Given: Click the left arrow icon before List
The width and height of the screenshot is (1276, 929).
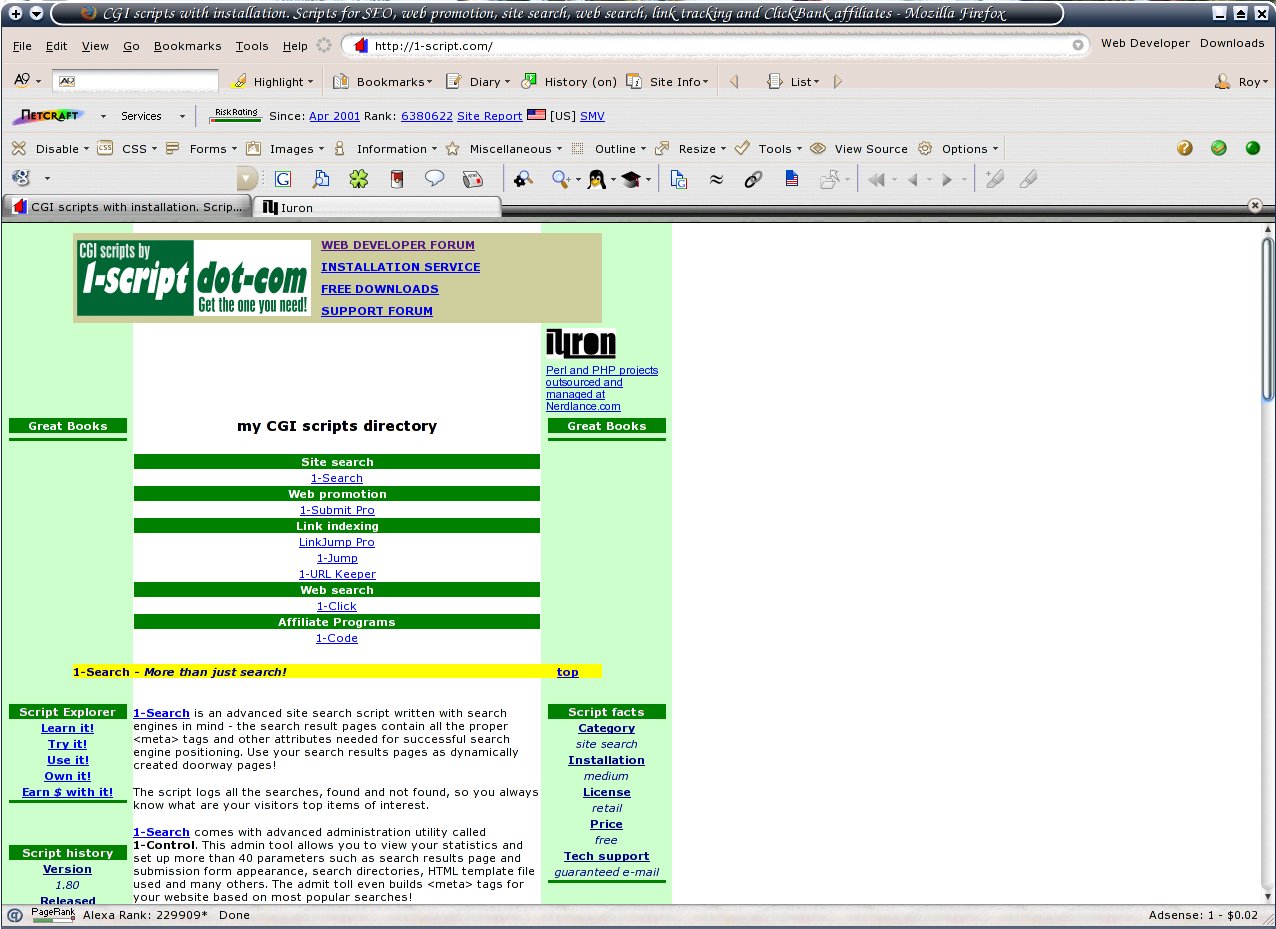Looking at the screenshot, I should (x=734, y=82).
